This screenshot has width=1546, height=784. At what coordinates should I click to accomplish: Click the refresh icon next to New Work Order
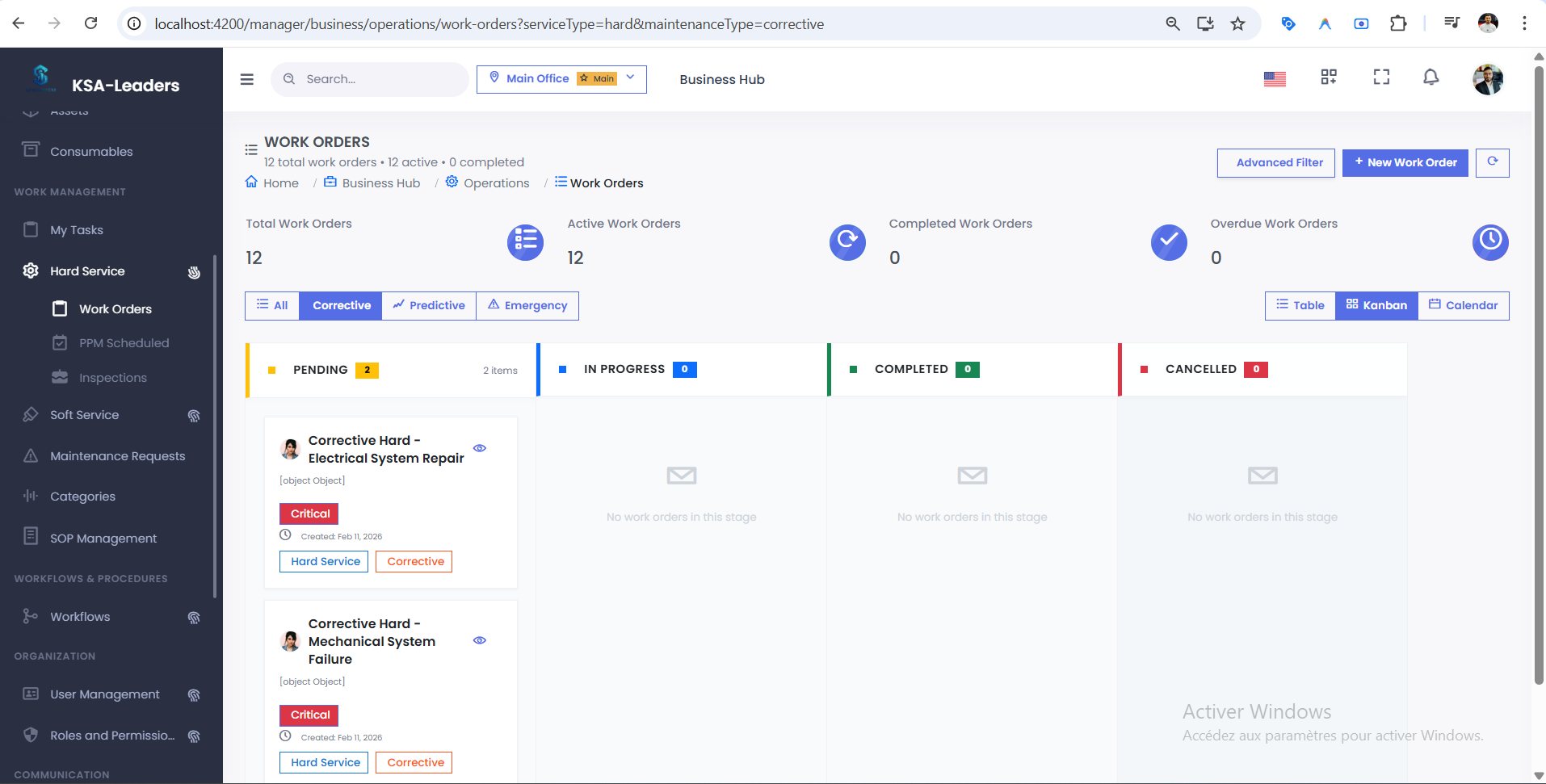1492,162
